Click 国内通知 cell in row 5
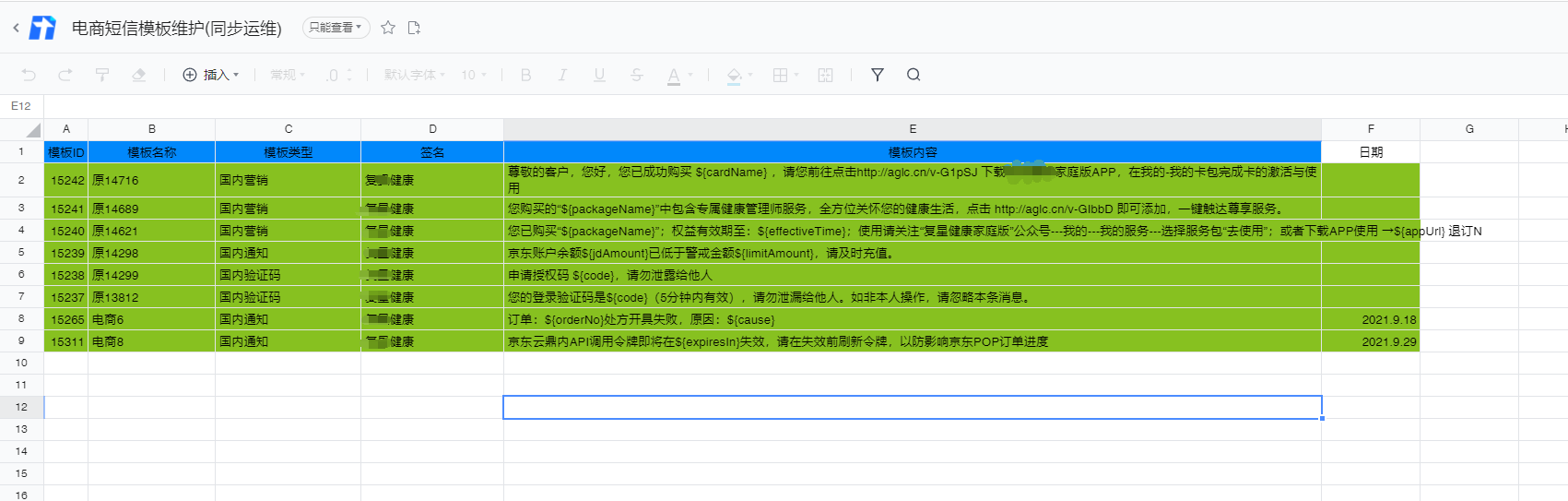The width and height of the screenshot is (1568, 501). coord(289,253)
